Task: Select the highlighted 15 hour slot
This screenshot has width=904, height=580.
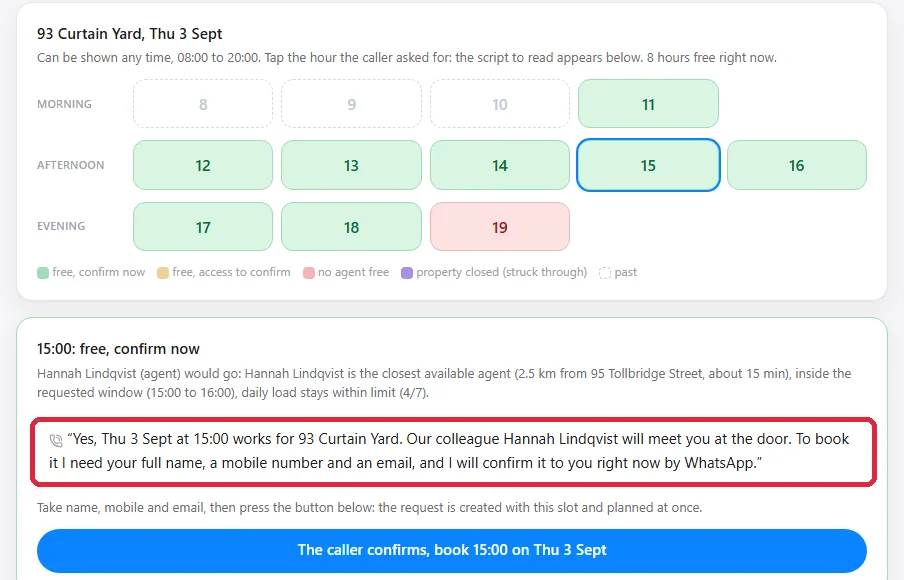Action: coord(648,165)
